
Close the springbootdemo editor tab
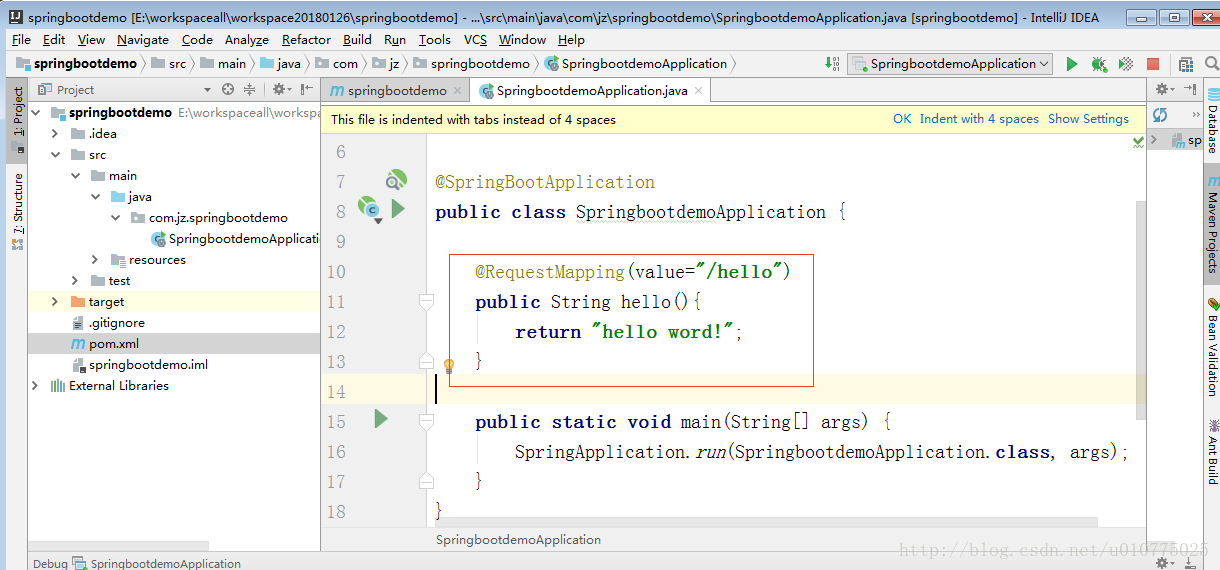(x=458, y=90)
